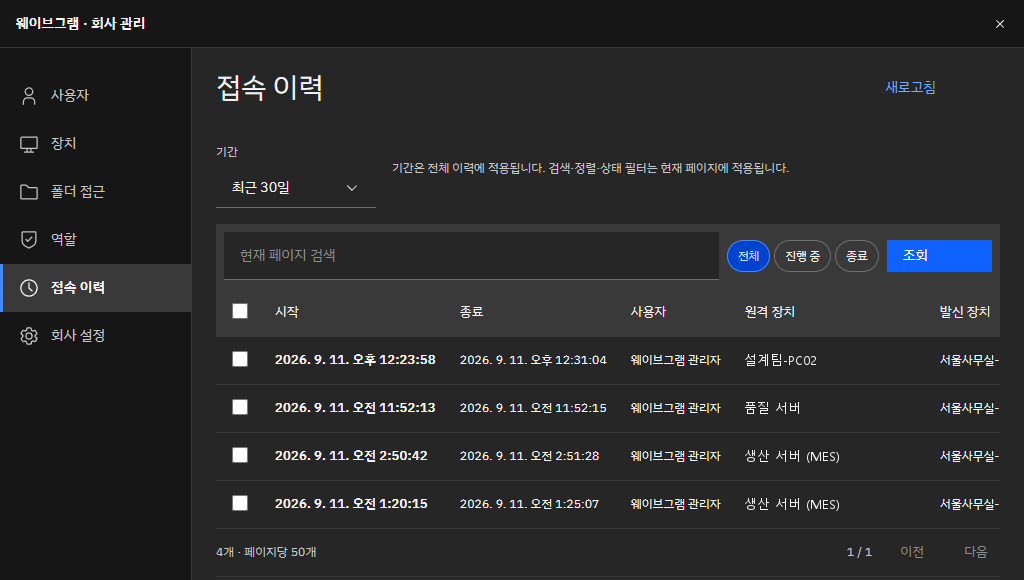The width and height of the screenshot is (1024, 580).
Task: Sort by the 사용자 column header
Action: (648, 312)
